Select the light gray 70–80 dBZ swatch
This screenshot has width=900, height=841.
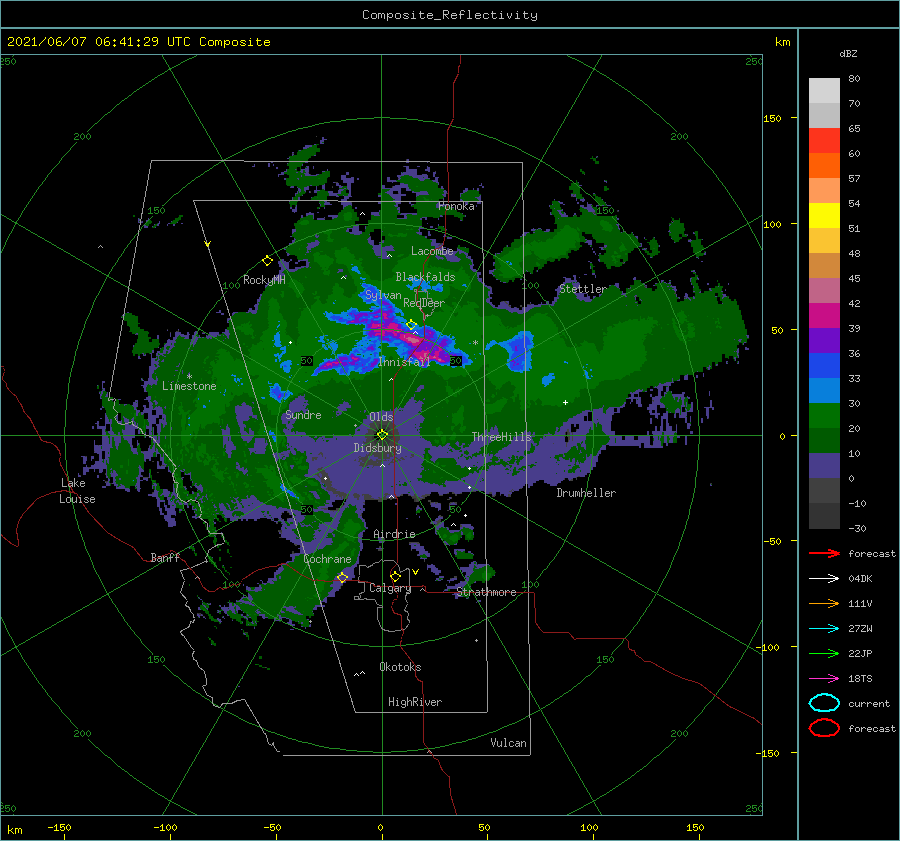[824, 91]
